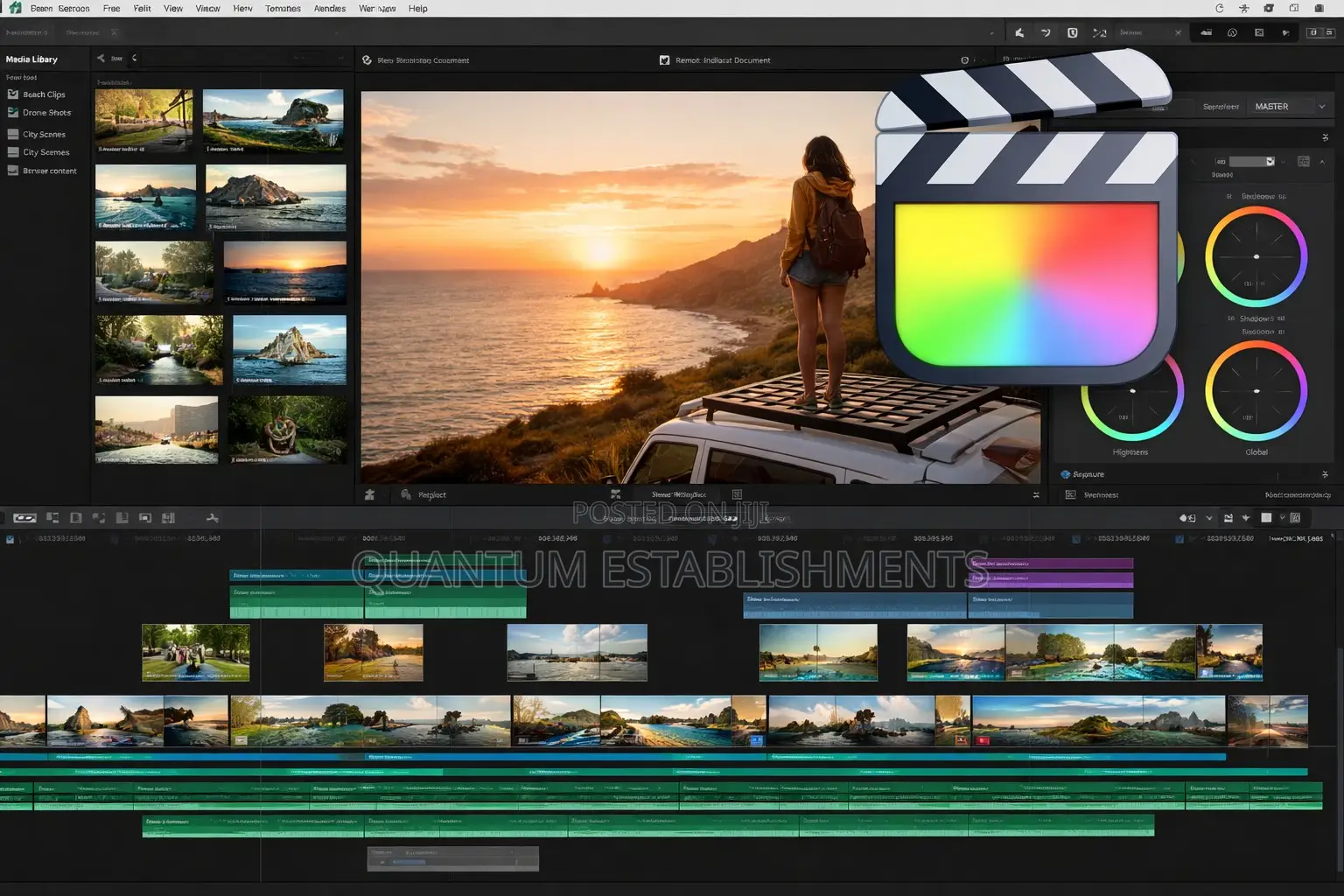Viewport: 1344px width, 896px height.
Task: Select the sunset sea thumbnail in the browser
Action: [285, 272]
